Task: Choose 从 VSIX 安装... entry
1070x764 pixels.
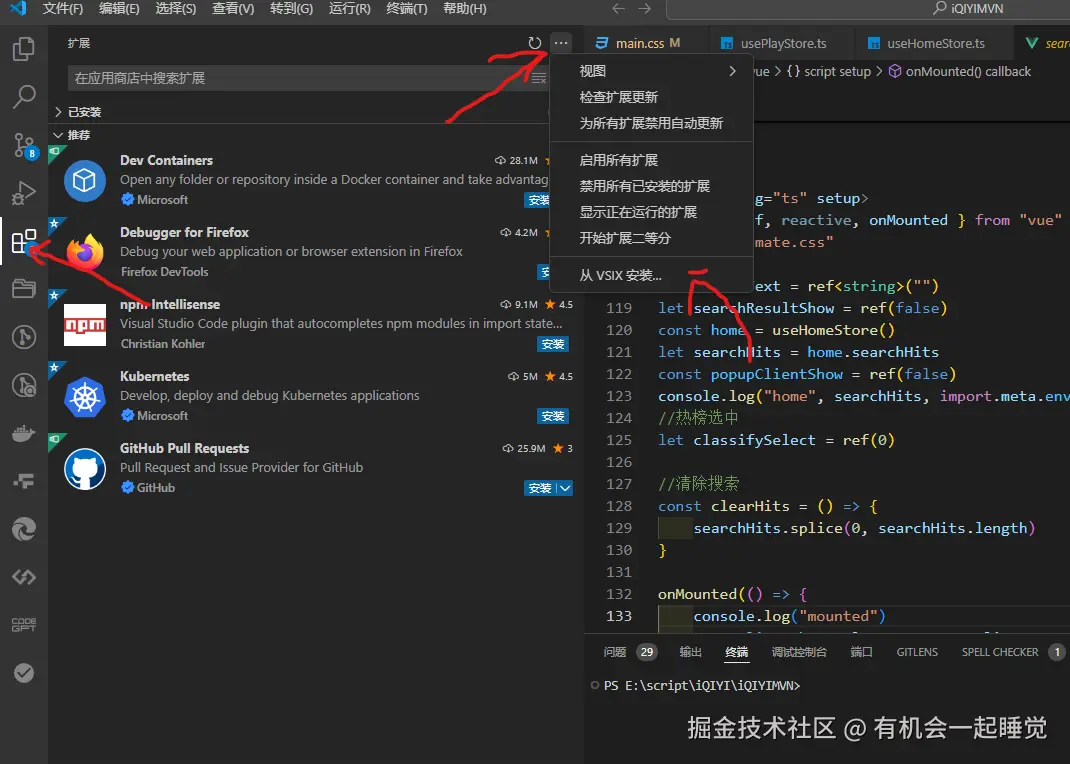Action: (651, 276)
